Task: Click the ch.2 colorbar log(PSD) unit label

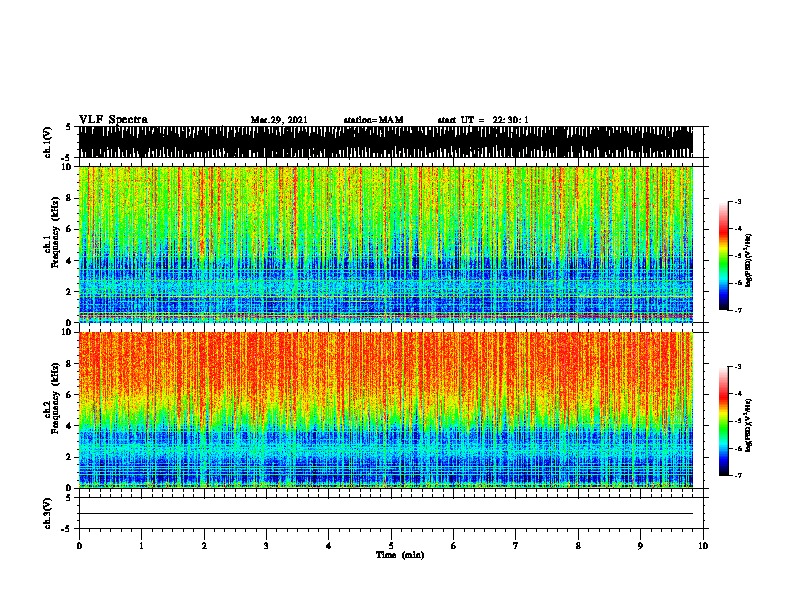Action: click(749, 425)
